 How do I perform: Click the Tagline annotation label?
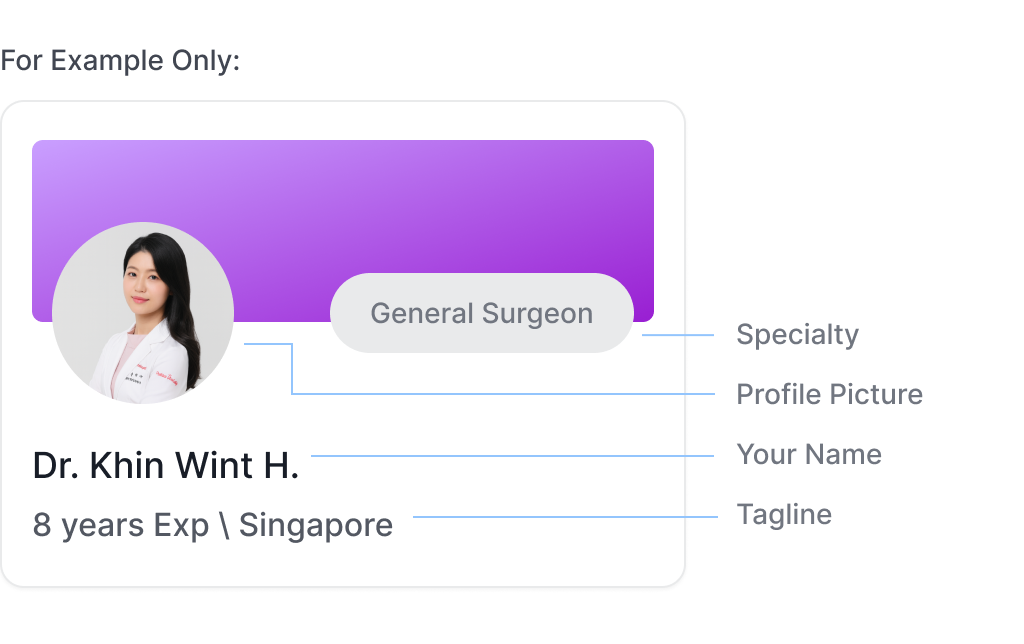click(784, 514)
